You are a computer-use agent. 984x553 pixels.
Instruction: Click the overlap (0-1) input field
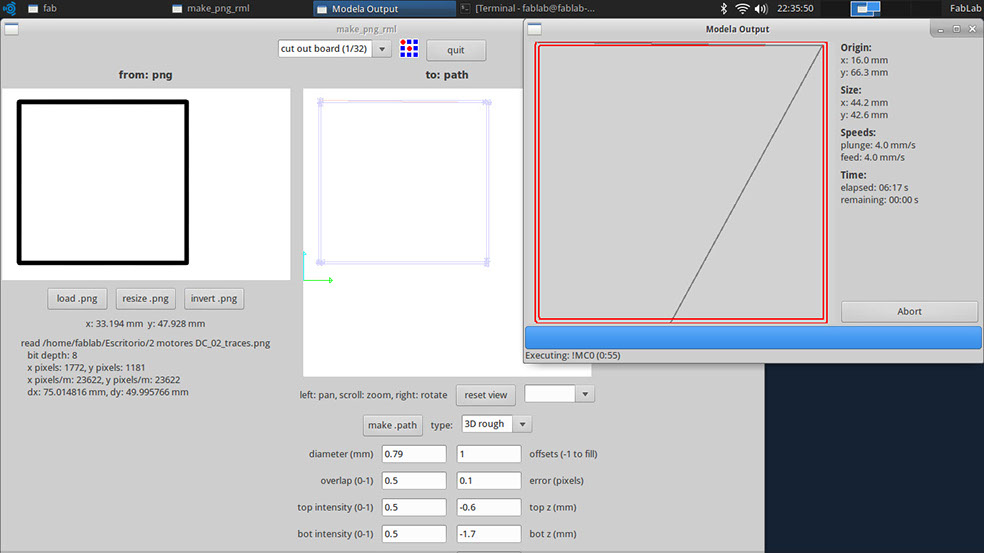pos(414,481)
